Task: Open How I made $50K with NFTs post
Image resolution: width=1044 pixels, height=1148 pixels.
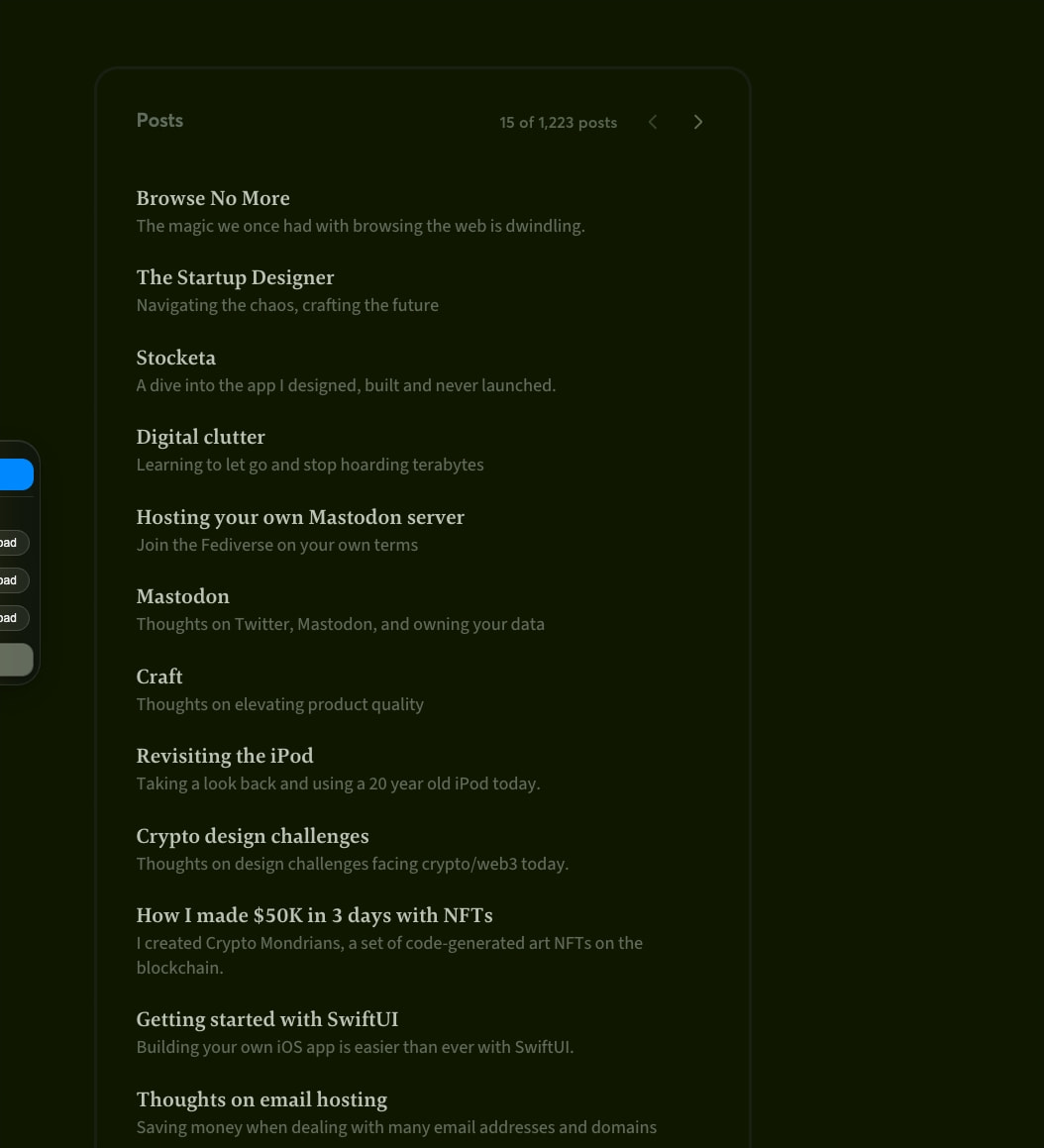Action: coord(315,915)
